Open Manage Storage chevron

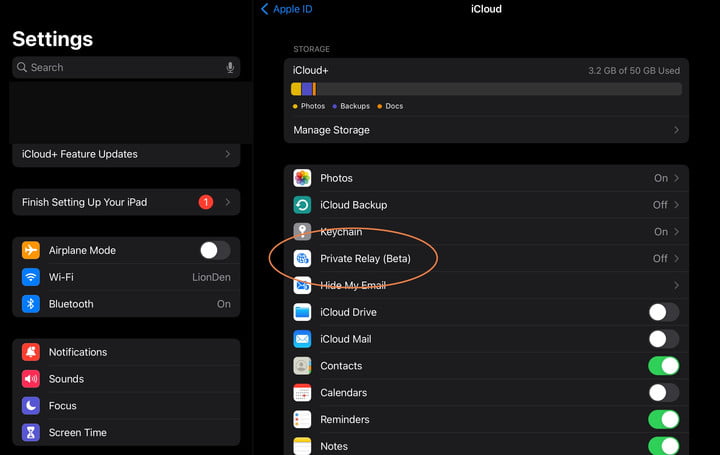pos(676,130)
